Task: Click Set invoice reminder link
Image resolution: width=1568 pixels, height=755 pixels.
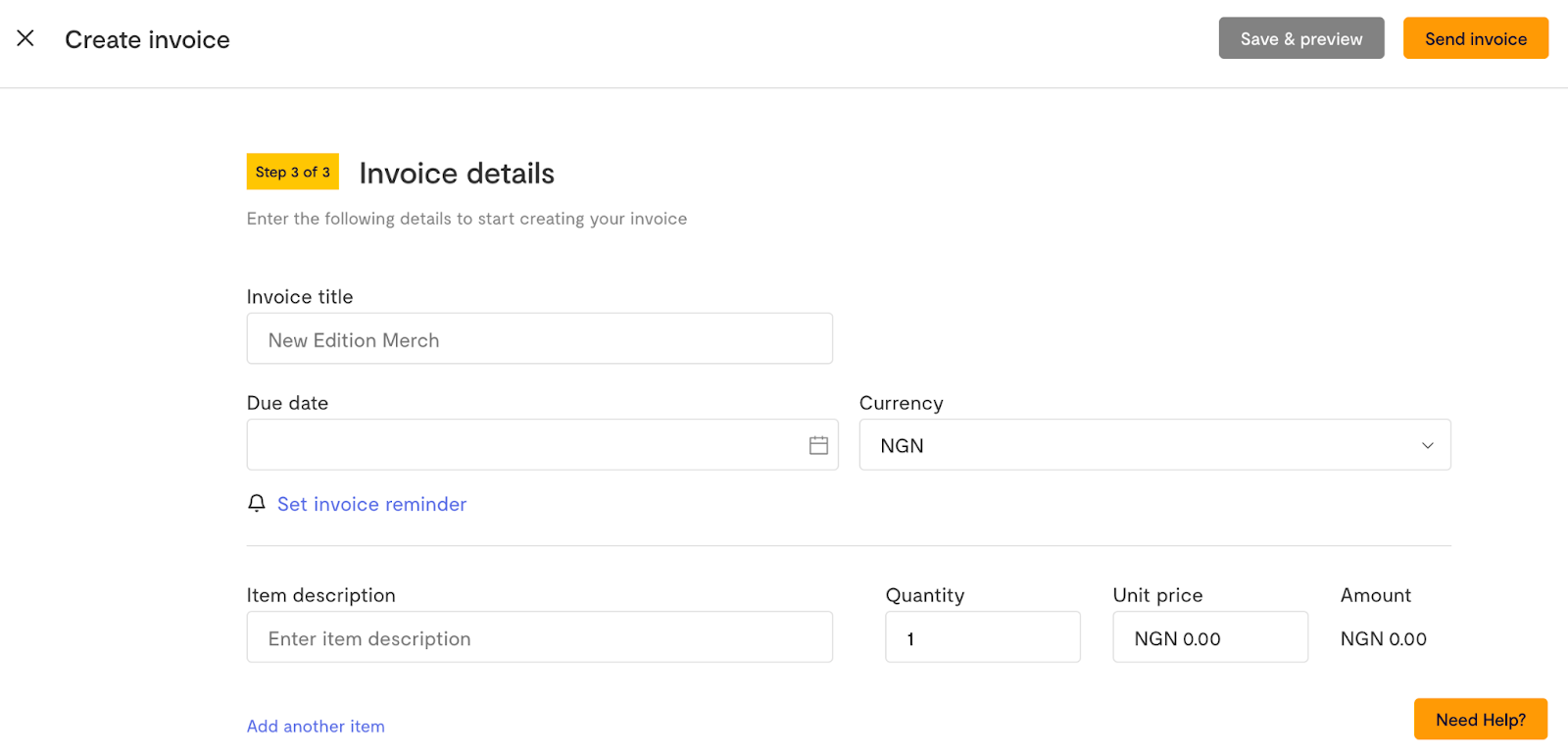Action: pos(371,504)
